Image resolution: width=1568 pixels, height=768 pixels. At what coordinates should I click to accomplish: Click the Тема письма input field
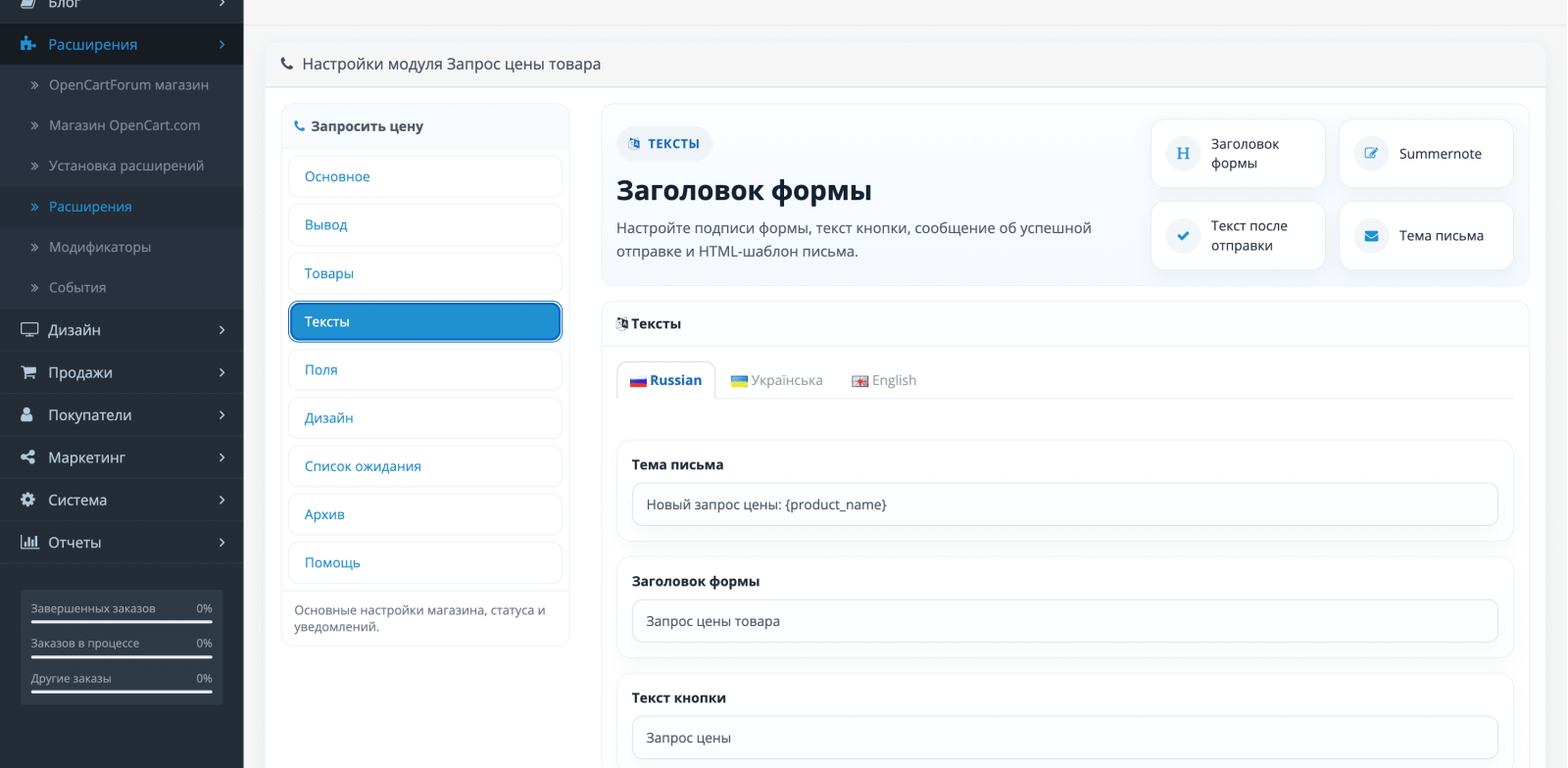(1064, 504)
